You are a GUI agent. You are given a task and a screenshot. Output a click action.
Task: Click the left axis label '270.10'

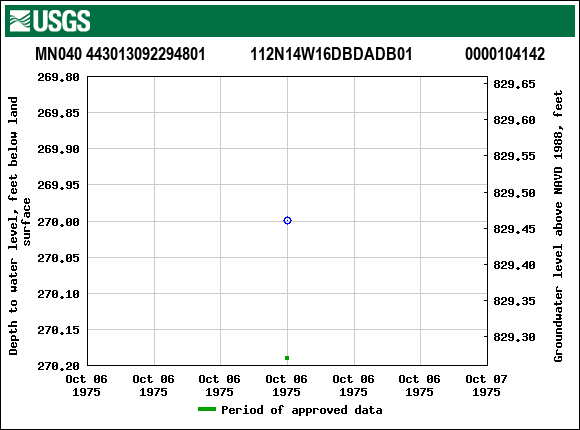tap(58, 294)
